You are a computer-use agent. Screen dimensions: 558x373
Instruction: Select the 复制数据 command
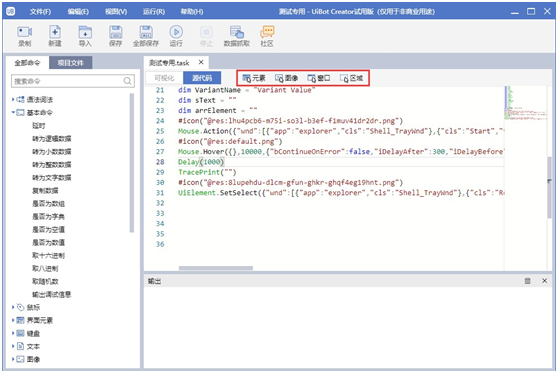(x=45, y=190)
